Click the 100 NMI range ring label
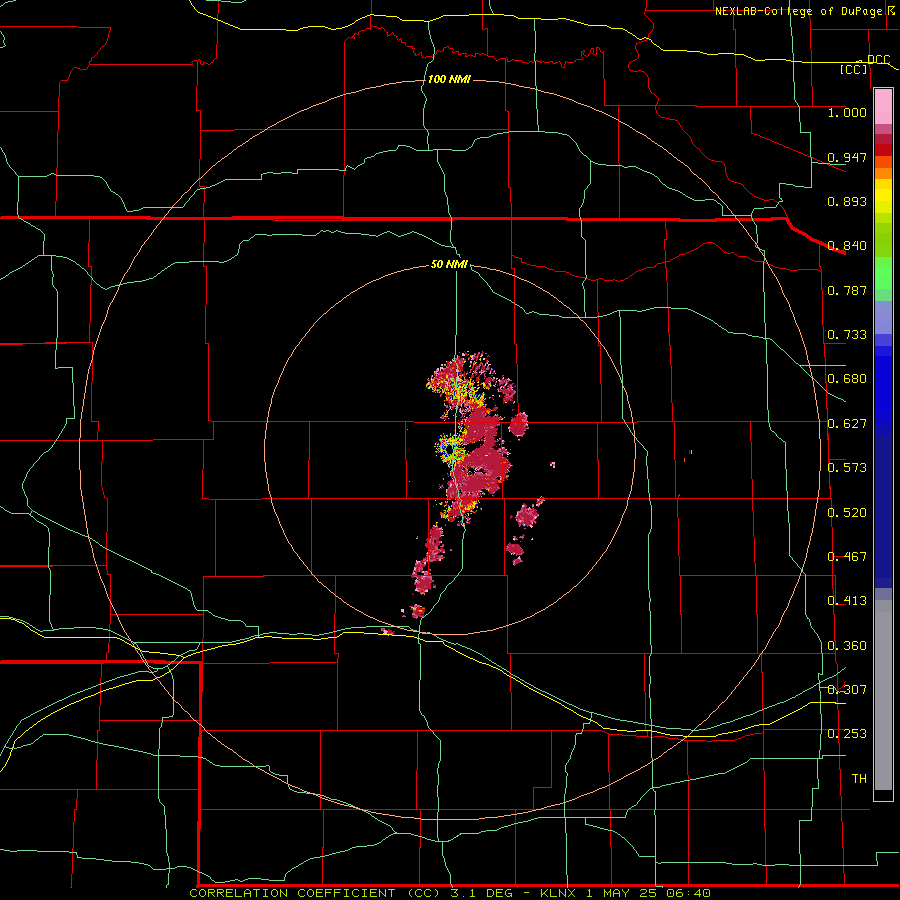This screenshot has height=900, width=900. point(449,79)
